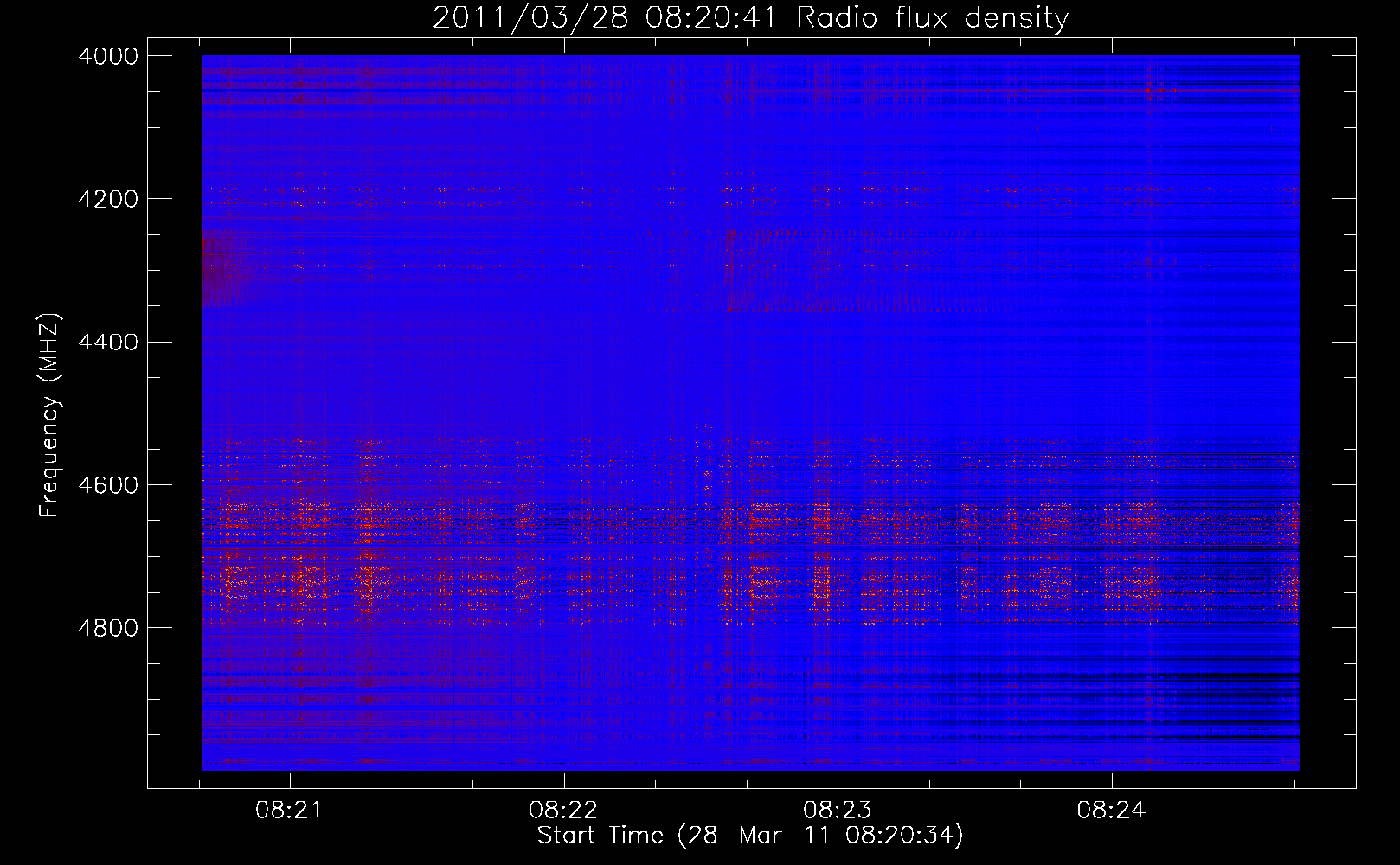Click the 4800 frequency axis label

(108, 627)
